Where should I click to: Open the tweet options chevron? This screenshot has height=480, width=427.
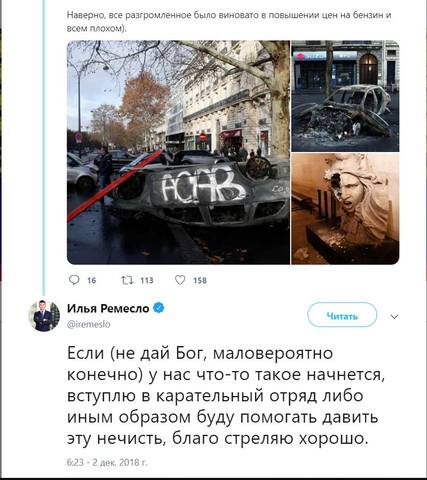pos(394,317)
